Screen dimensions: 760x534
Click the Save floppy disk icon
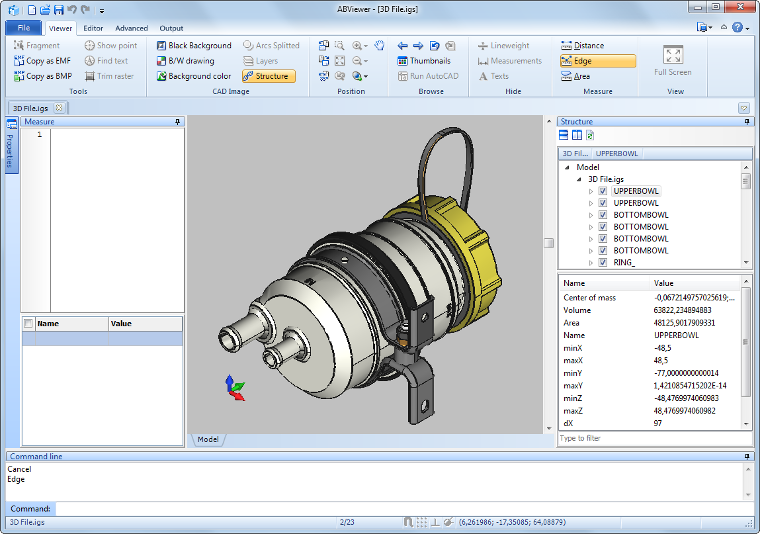coord(59,9)
